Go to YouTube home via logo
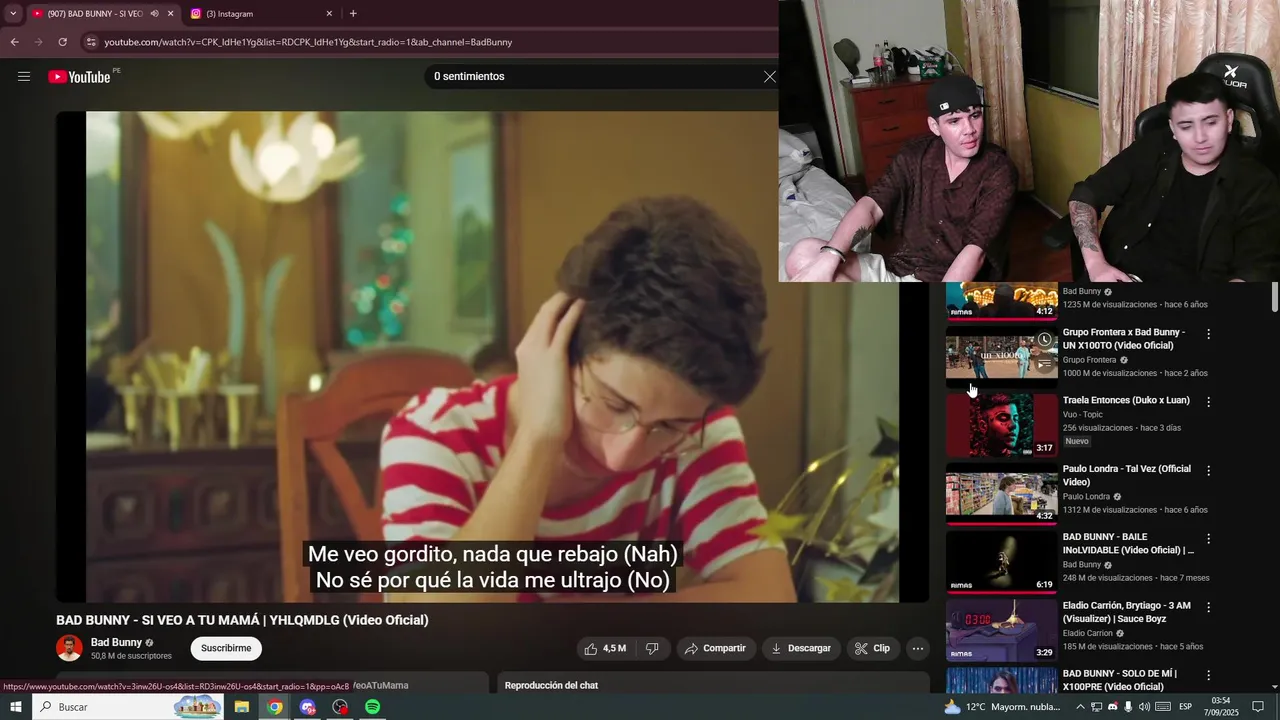Screen dimensions: 1280x720 (x=79, y=77)
